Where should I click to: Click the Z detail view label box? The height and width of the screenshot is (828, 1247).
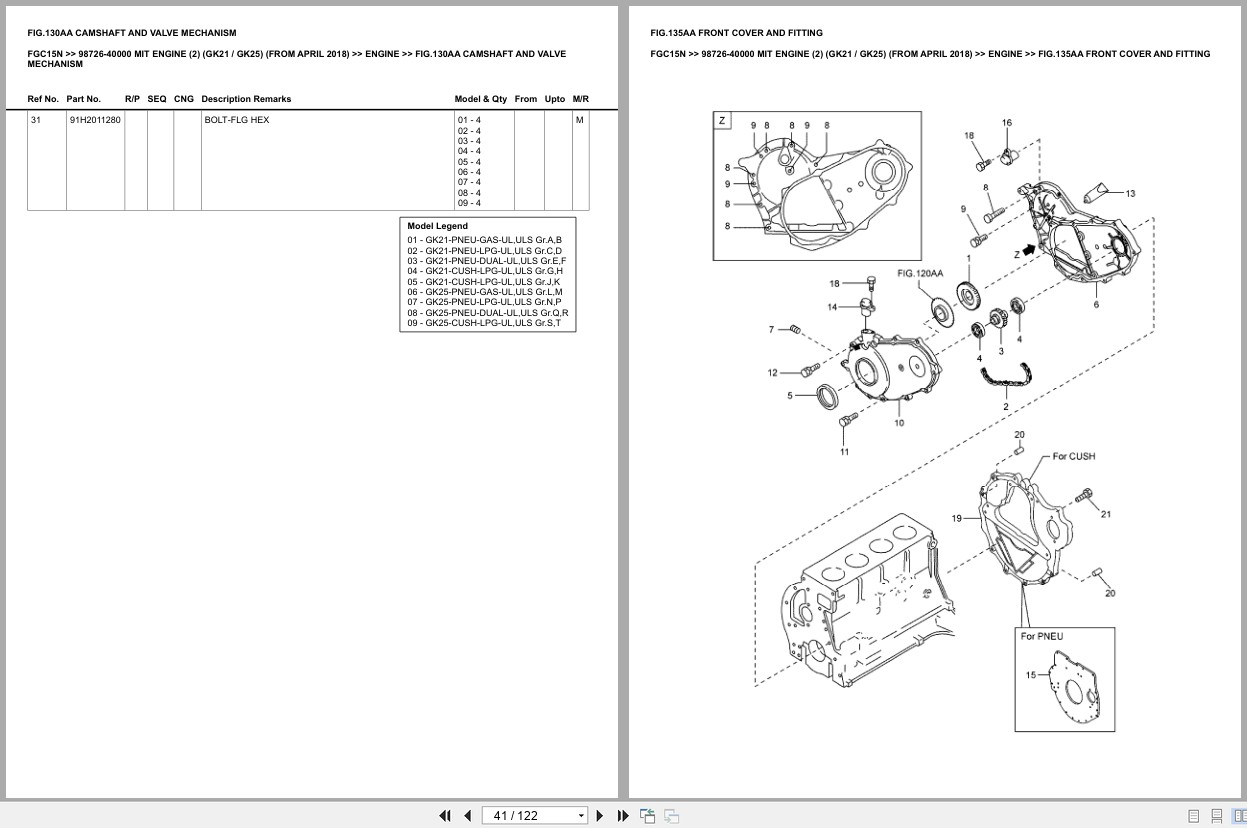coord(722,120)
